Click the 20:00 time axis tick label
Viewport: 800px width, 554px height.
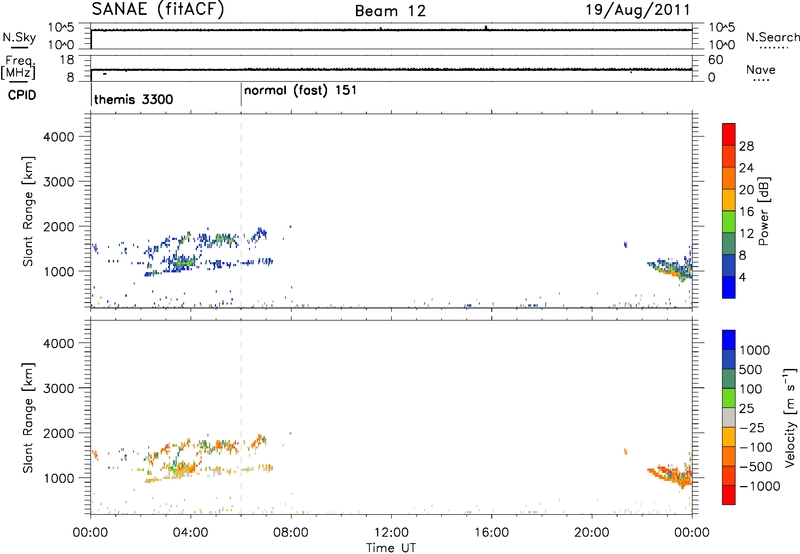click(592, 533)
